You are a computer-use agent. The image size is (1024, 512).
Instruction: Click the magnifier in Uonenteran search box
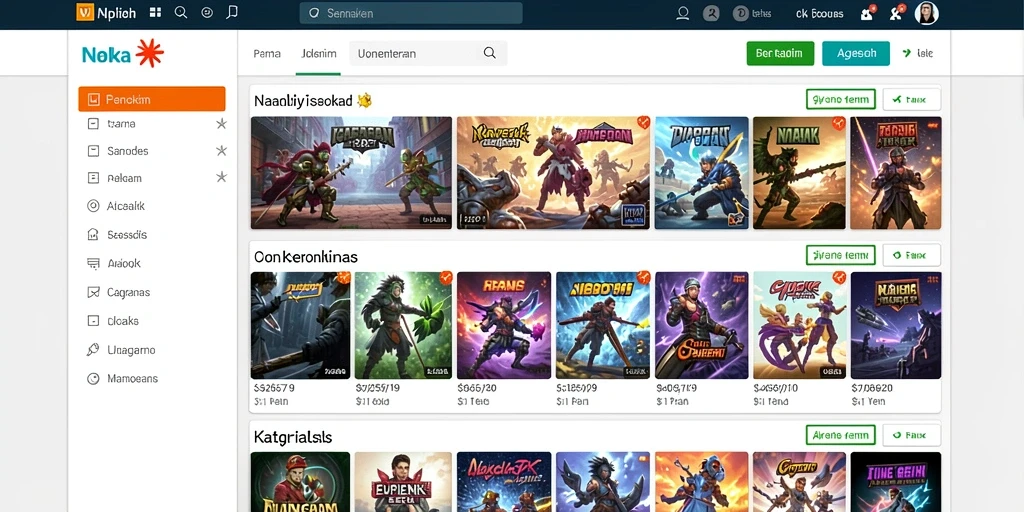point(489,54)
